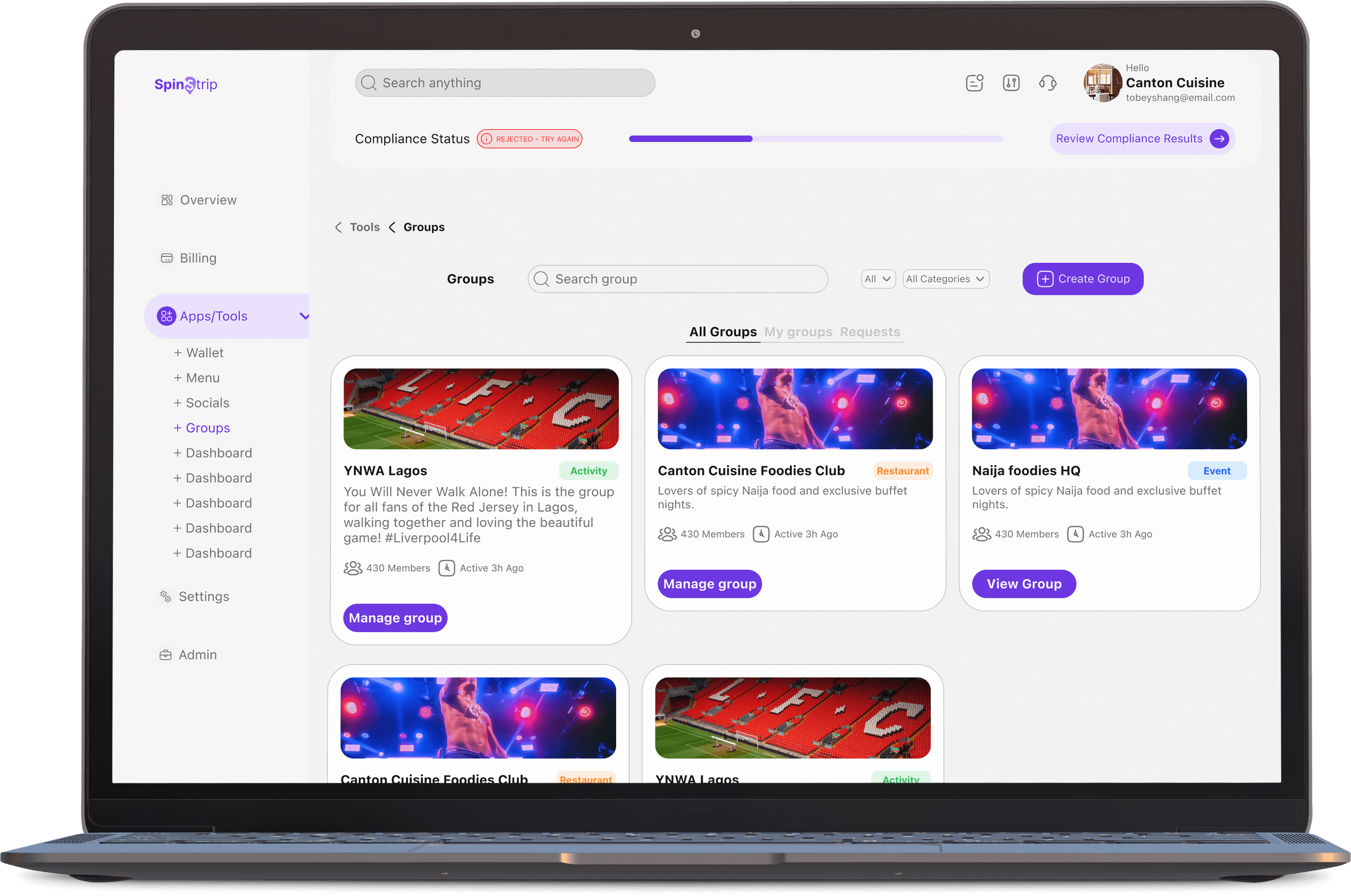Screen dimensions: 1351x896
Task: Open the Canton Cuisine profile avatar
Action: click(1102, 83)
